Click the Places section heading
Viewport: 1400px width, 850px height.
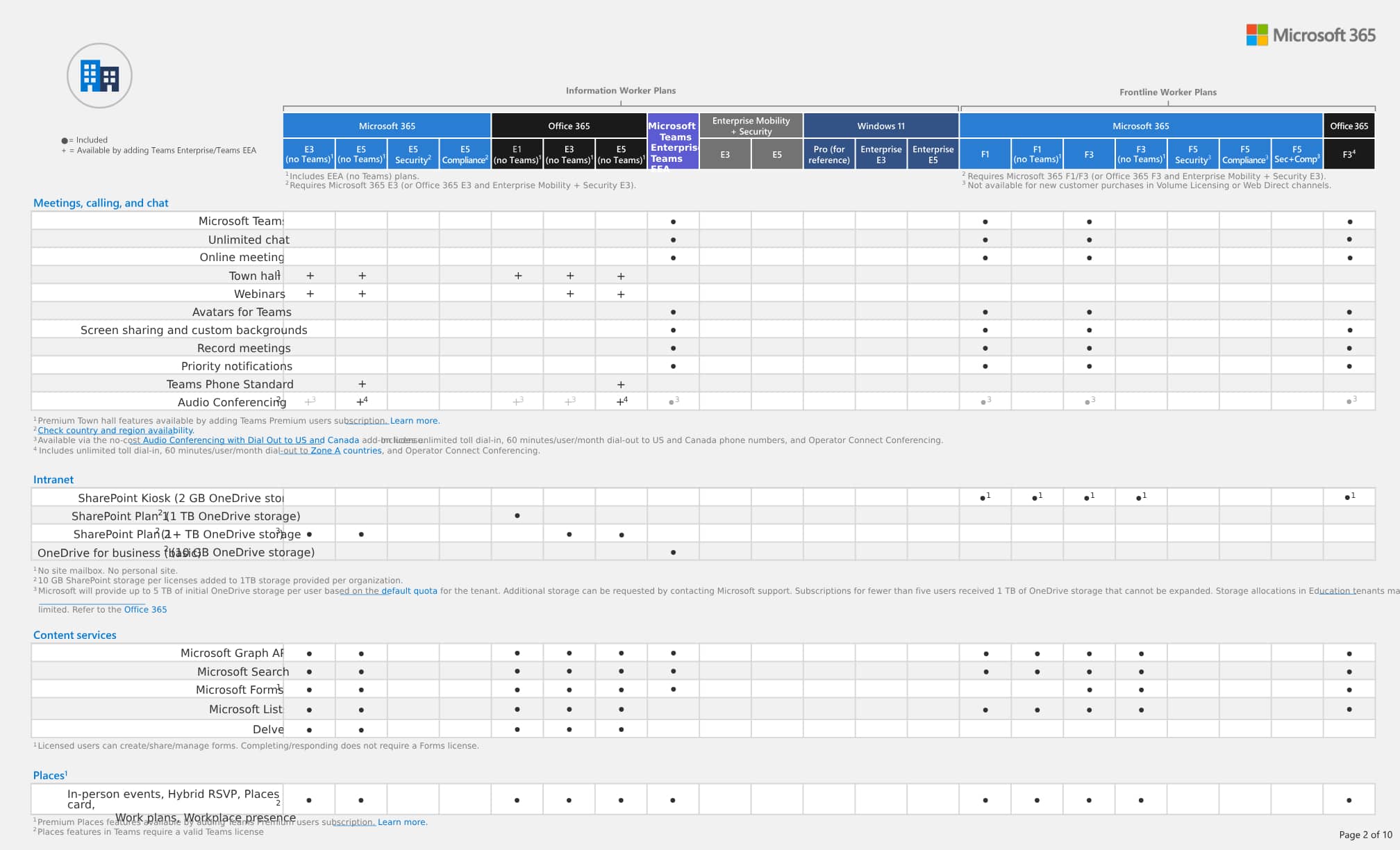[x=50, y=776]
